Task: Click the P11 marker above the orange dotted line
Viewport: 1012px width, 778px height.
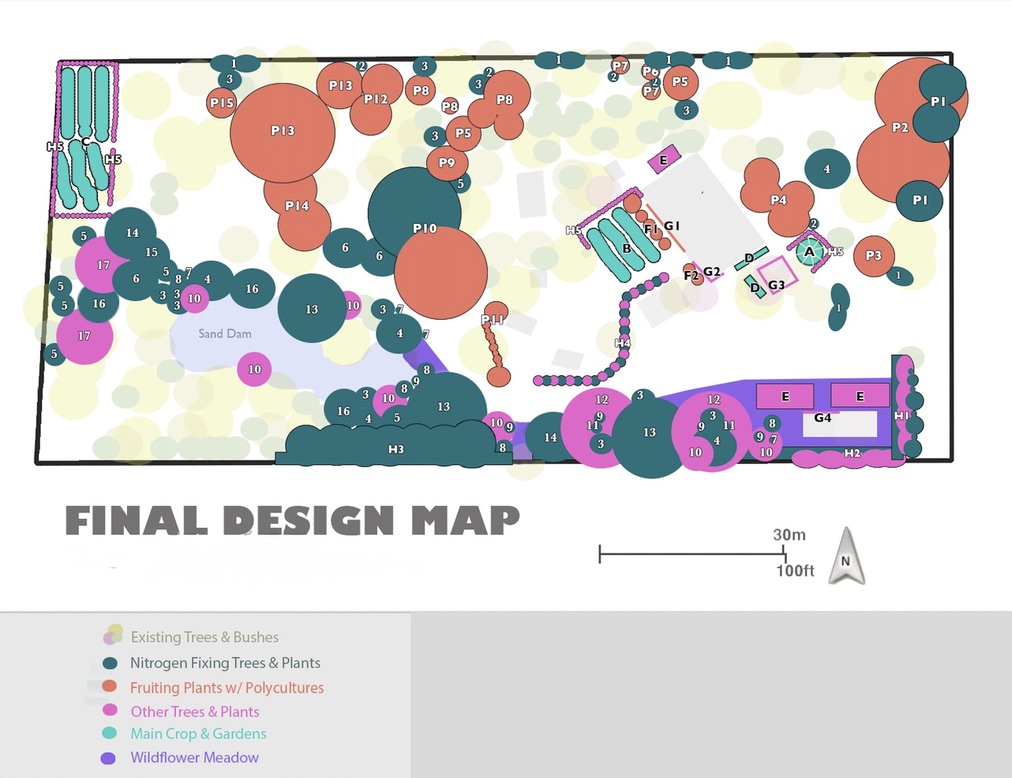Action: [x=494, y=317]
